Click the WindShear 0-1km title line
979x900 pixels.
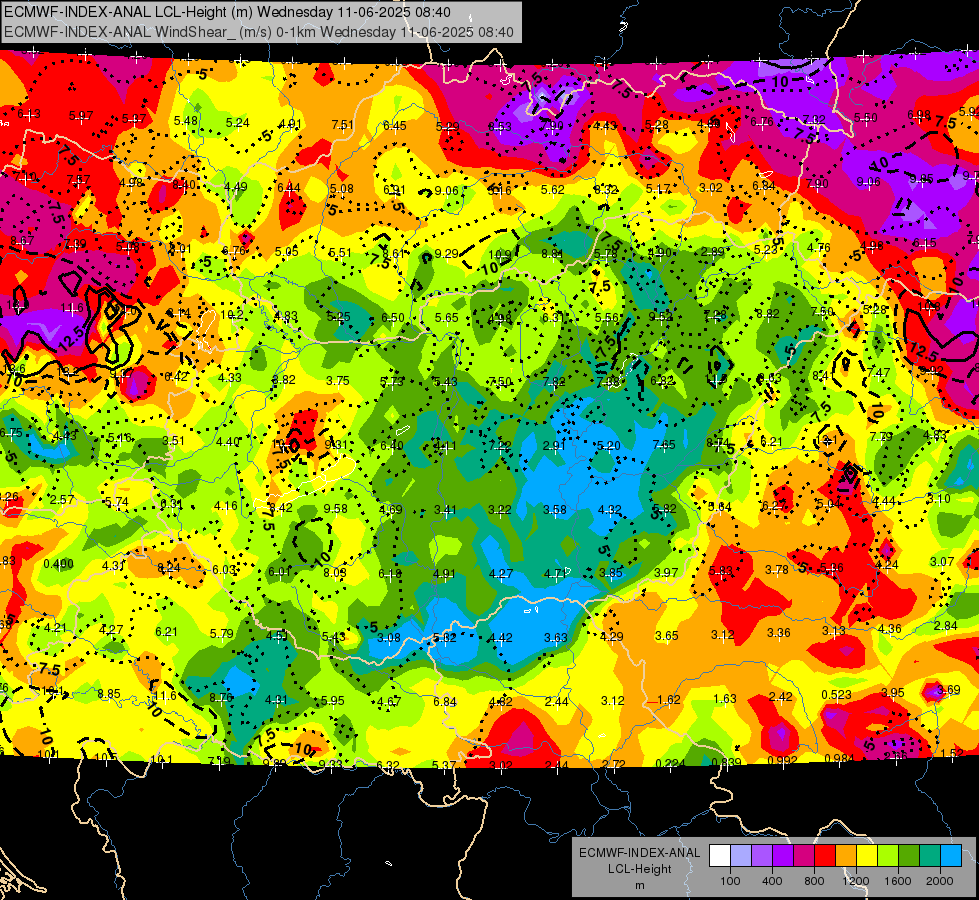click(258, 32)
